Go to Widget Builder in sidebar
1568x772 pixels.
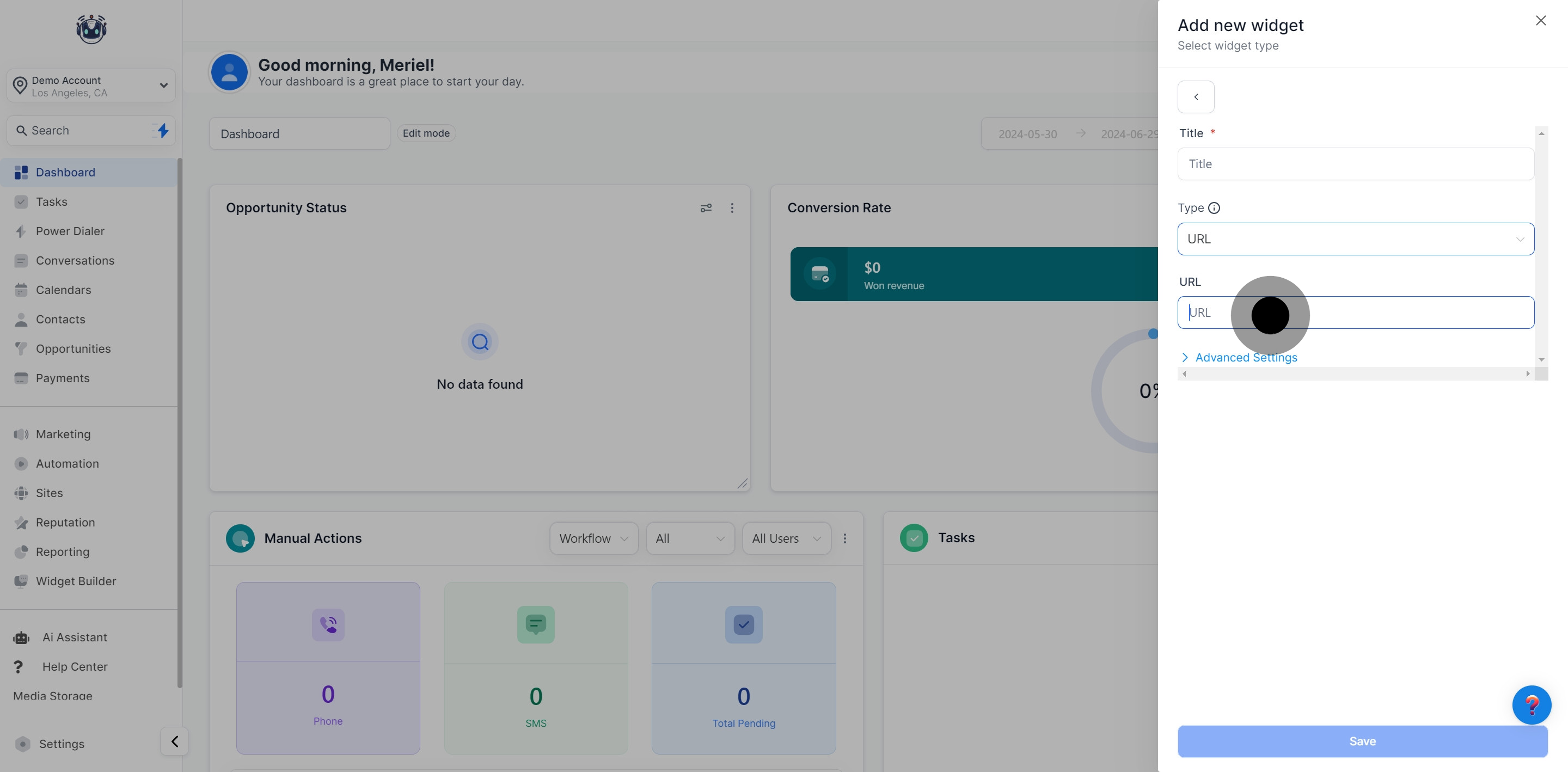(76, 581)
